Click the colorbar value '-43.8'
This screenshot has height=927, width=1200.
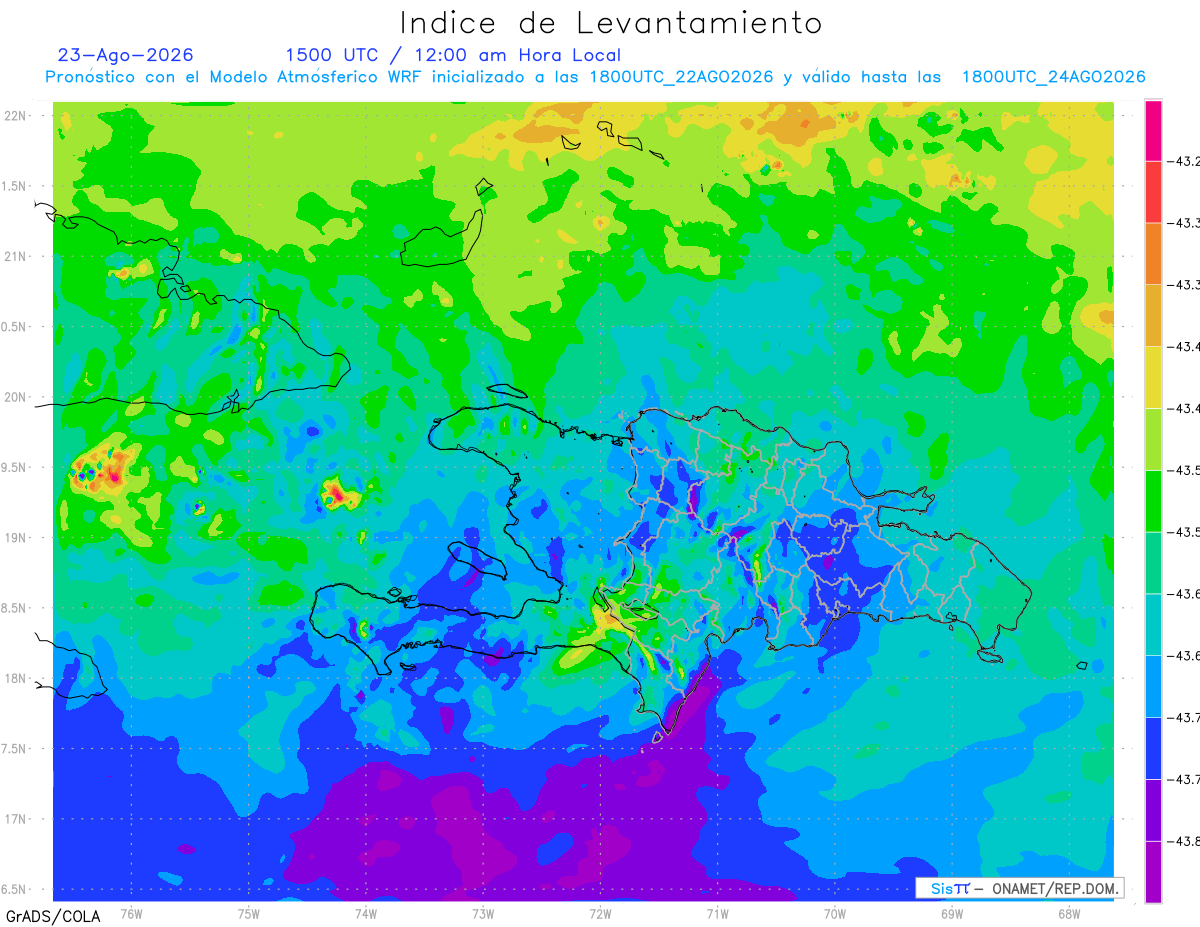(1185, 841)
